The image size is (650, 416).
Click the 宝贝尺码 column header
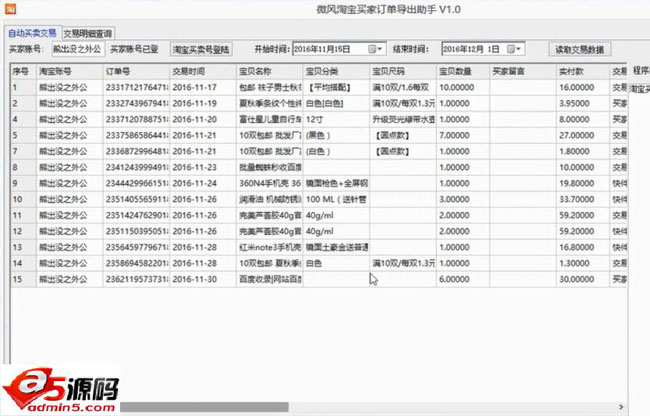pyautogui.click(x=403, y=71)
